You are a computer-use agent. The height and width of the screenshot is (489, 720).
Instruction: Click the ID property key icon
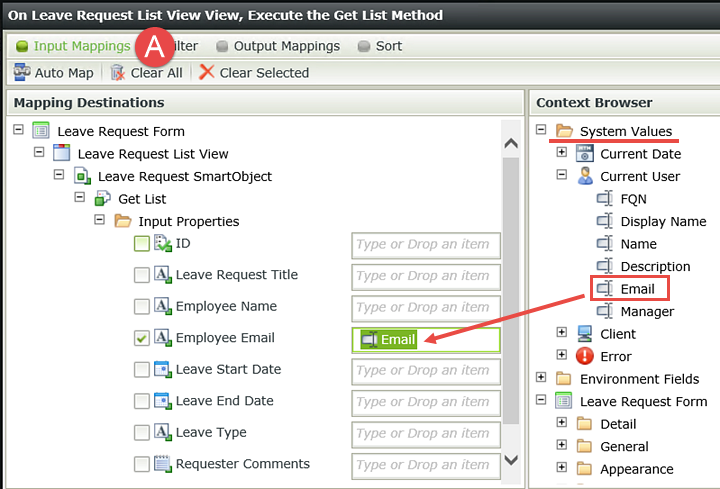163,243
